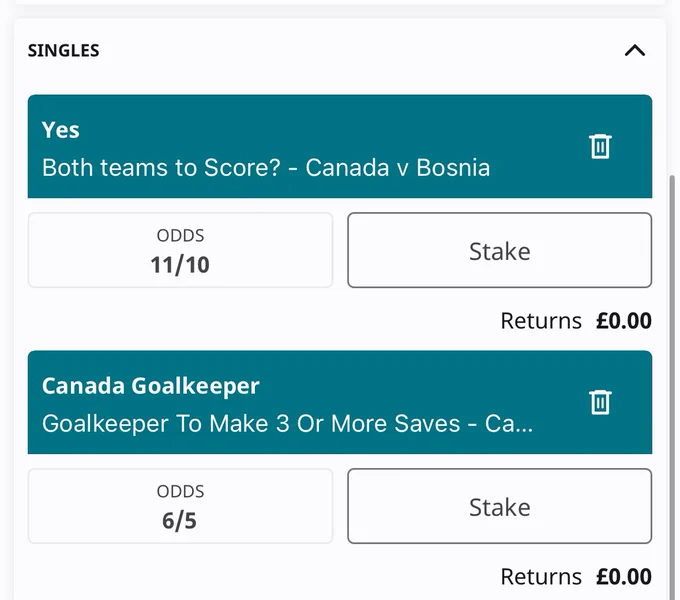Select the 6/5 odds box
Image resolution: width=680 pixels, height=600 pixels.
pos(180,506)
